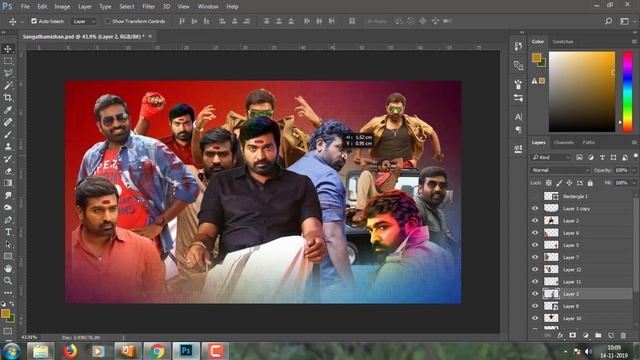Click the Add layer mask icon
Image resolution: width=640 pixels, height=360 pixels.
tap(573, 336)
